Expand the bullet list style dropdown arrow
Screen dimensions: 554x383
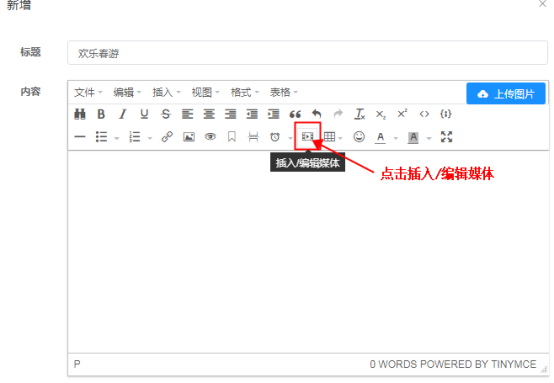coord(117,139)
